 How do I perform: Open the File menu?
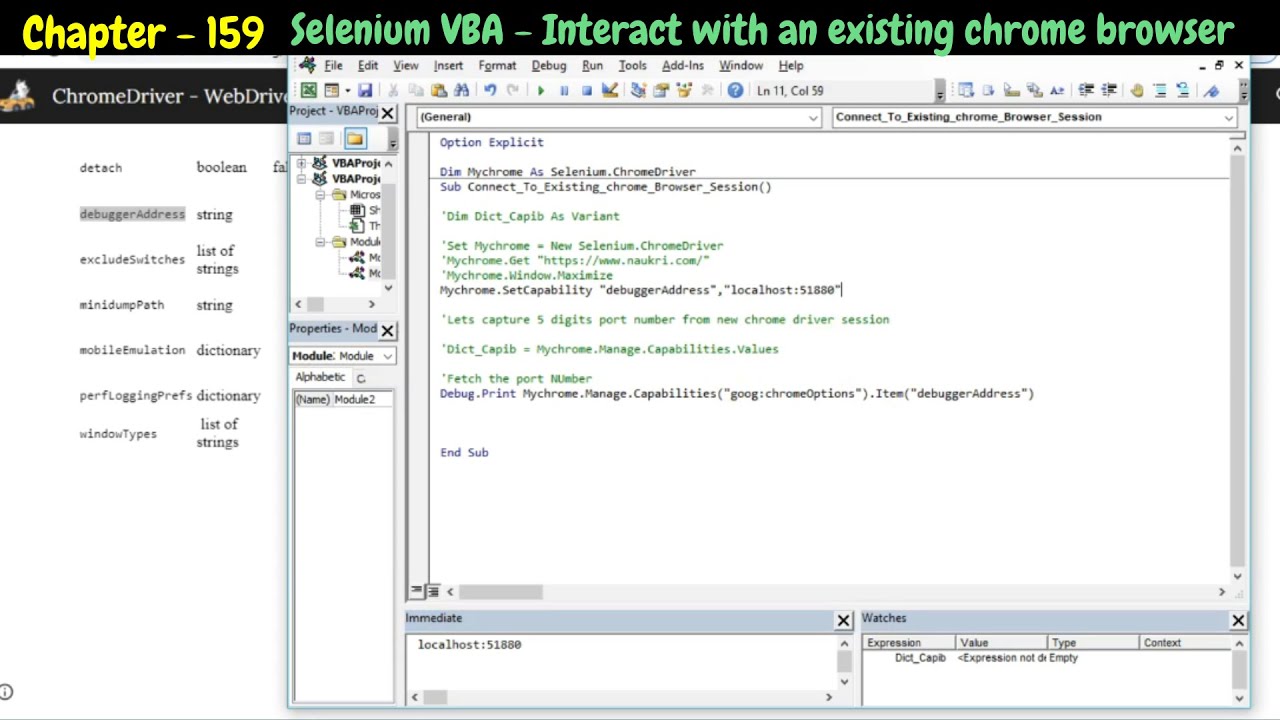click(333, 66)
